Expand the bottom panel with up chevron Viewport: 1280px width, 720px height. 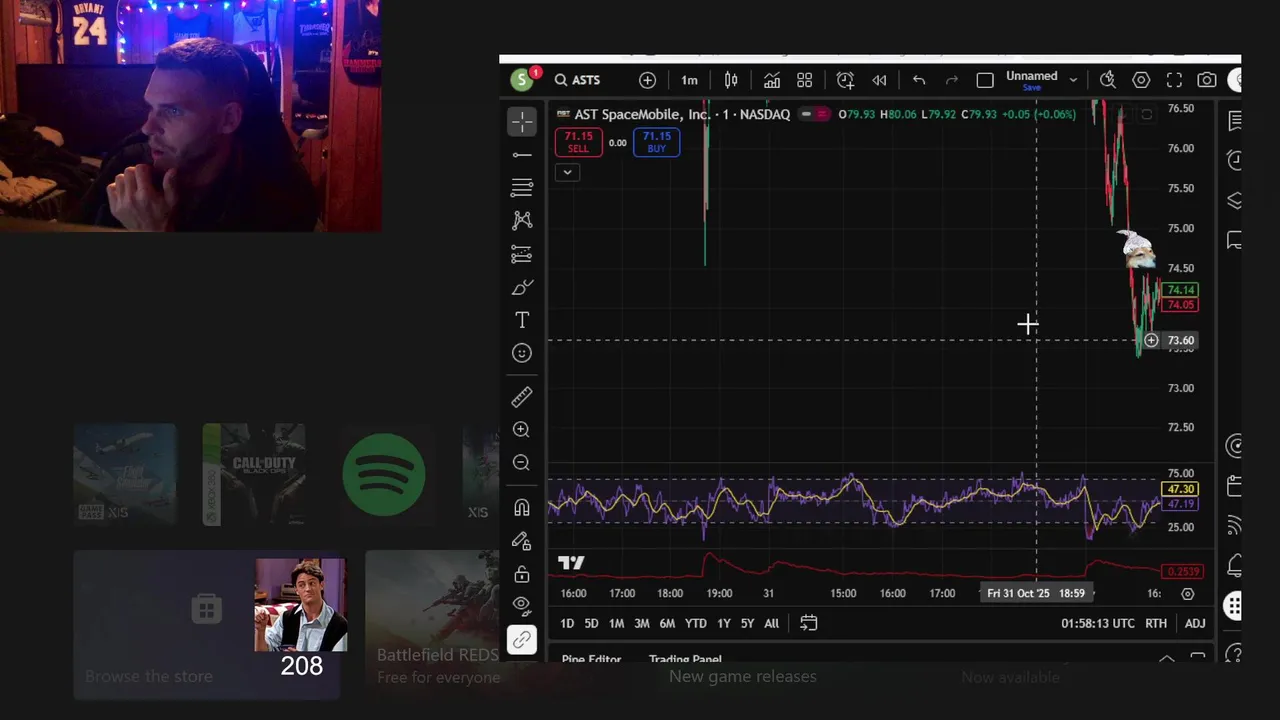click(1166, 659)
